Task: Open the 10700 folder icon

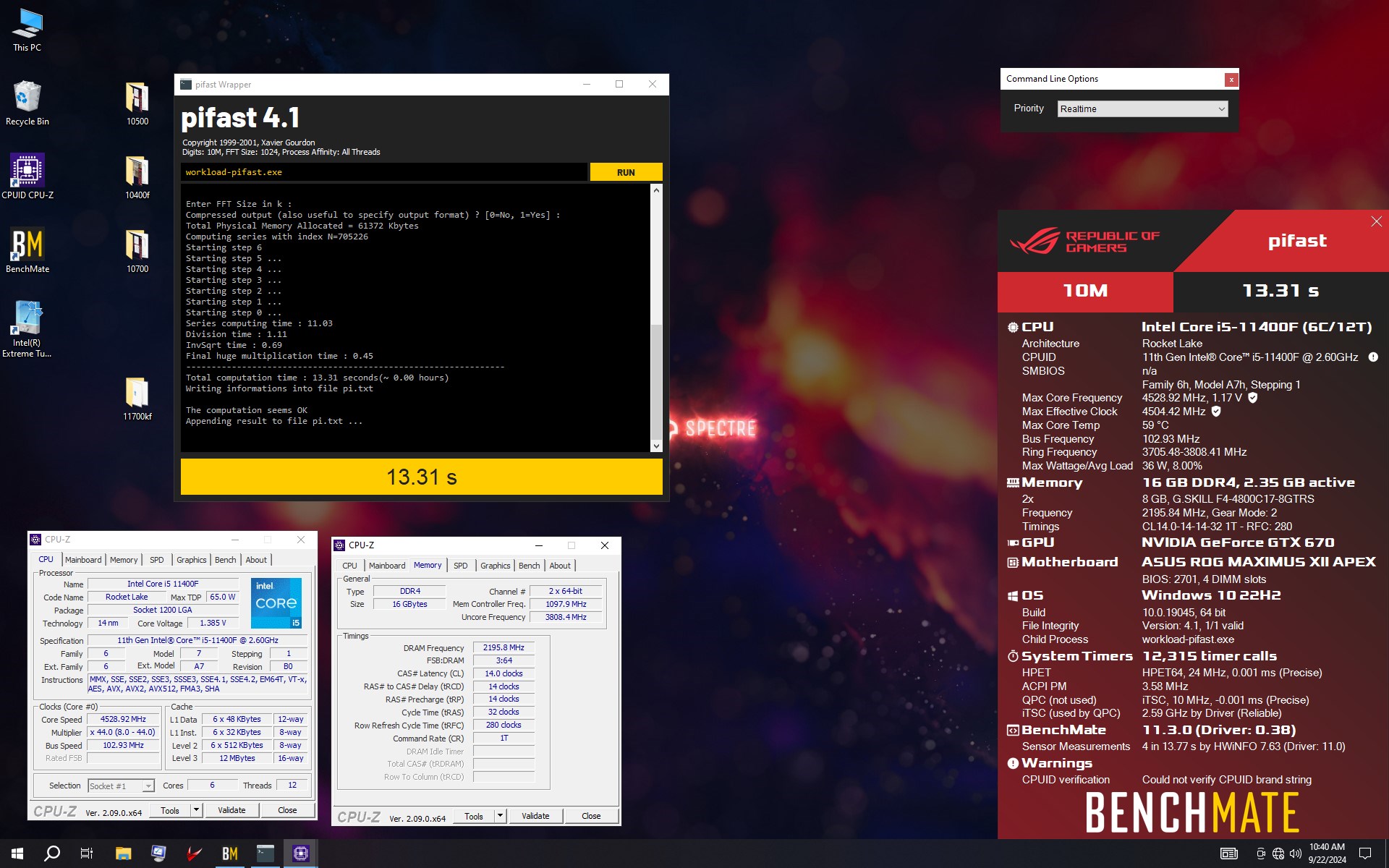Action: [137, 250]
